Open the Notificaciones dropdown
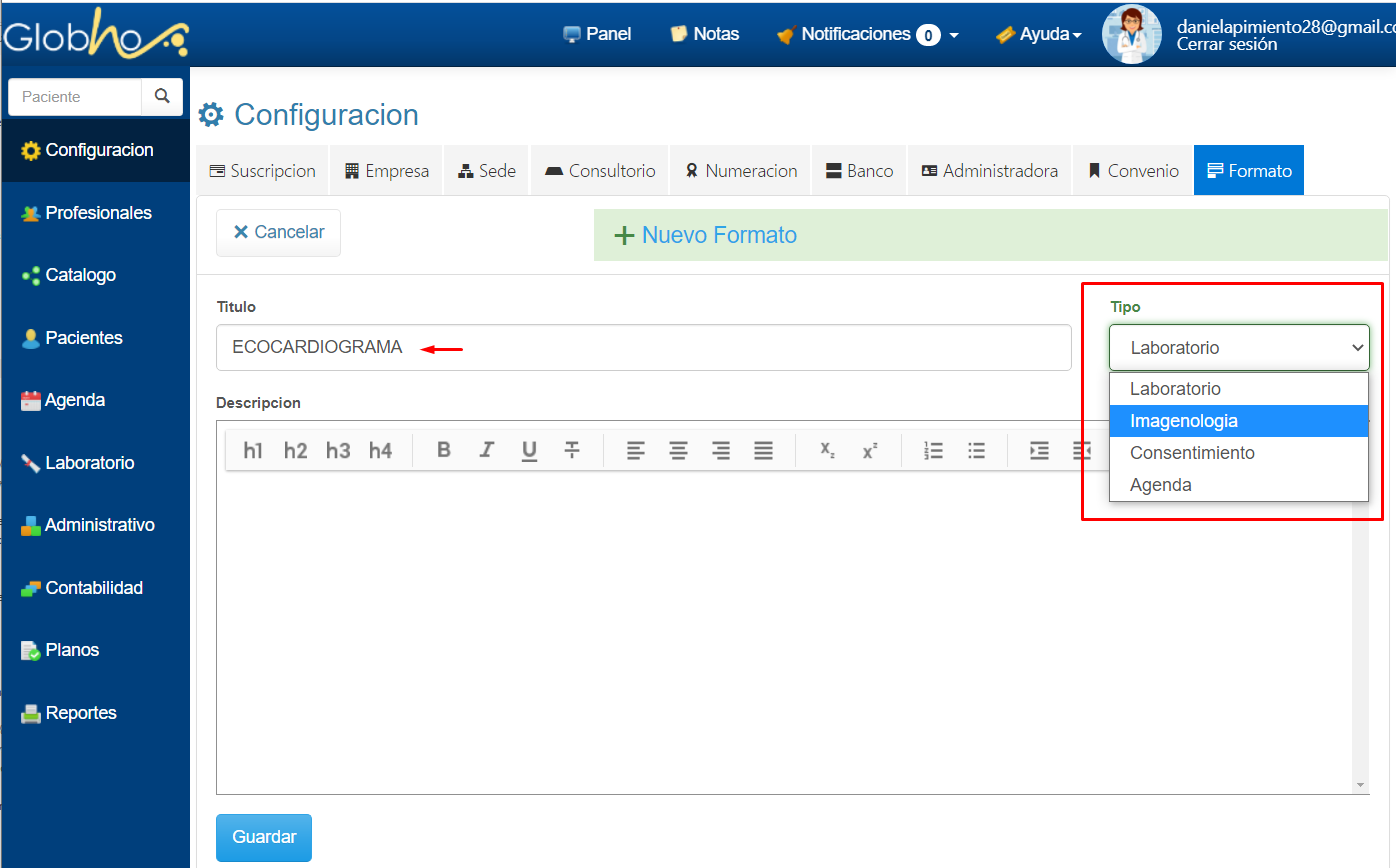1396x868 pixels. (867, 34)
